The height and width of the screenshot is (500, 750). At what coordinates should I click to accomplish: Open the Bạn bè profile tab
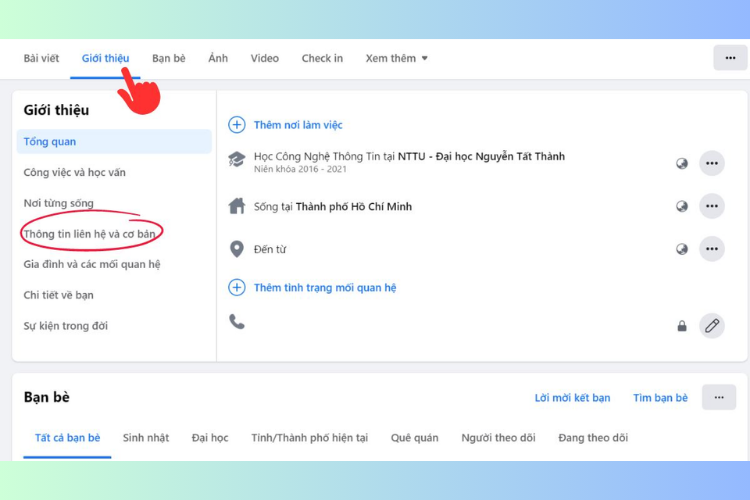coord(168,58)
